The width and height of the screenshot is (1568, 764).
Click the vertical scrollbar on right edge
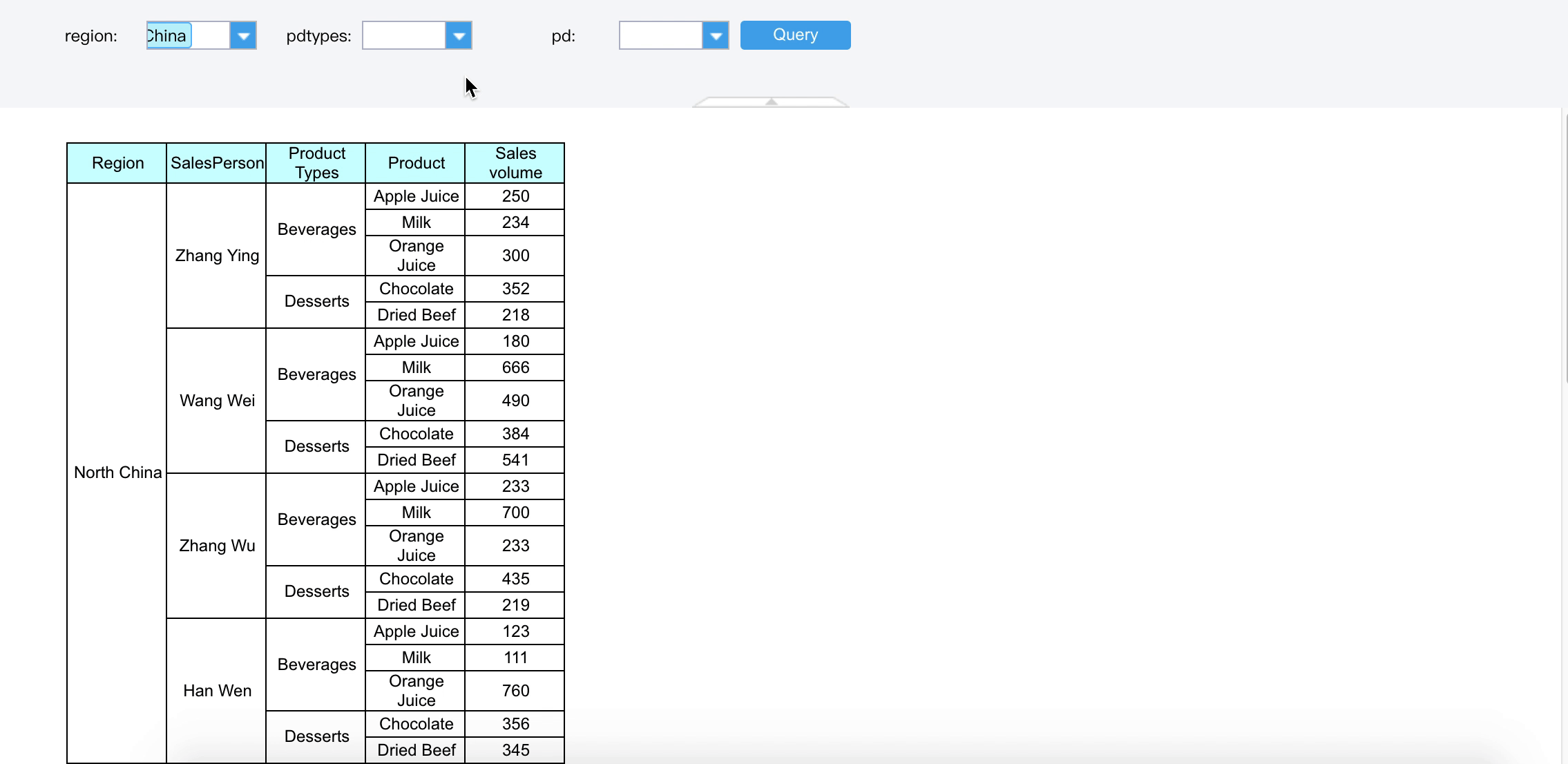[x=1565, y=249]
